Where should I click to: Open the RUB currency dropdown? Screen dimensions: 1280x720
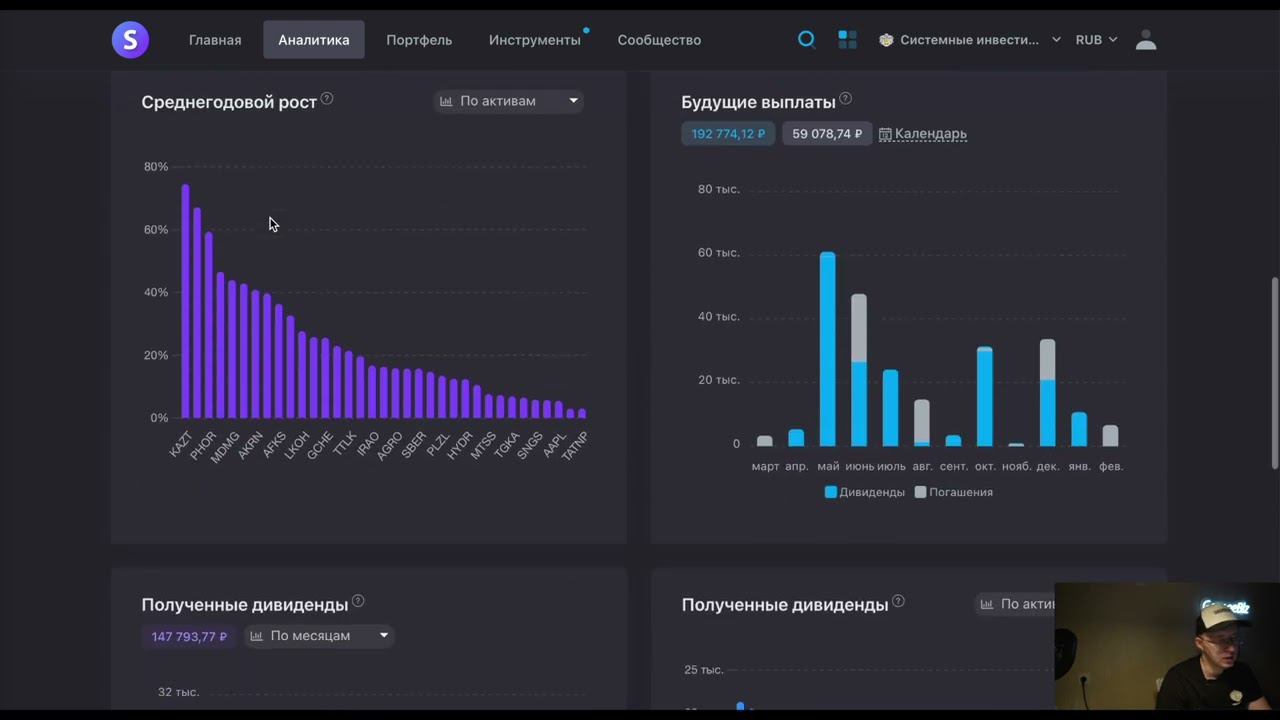tap(1096, 40)
